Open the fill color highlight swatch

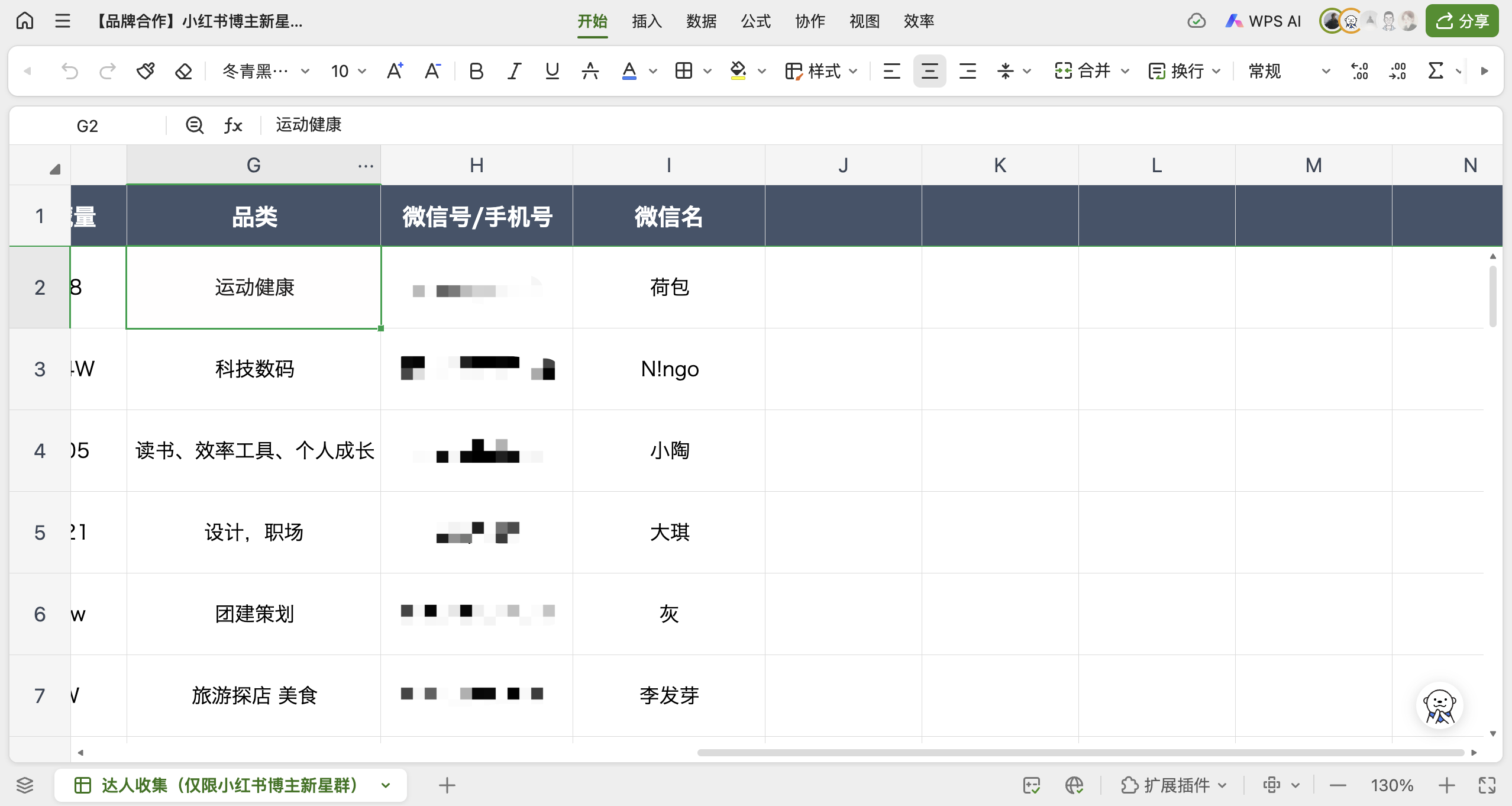coord(738,71)
